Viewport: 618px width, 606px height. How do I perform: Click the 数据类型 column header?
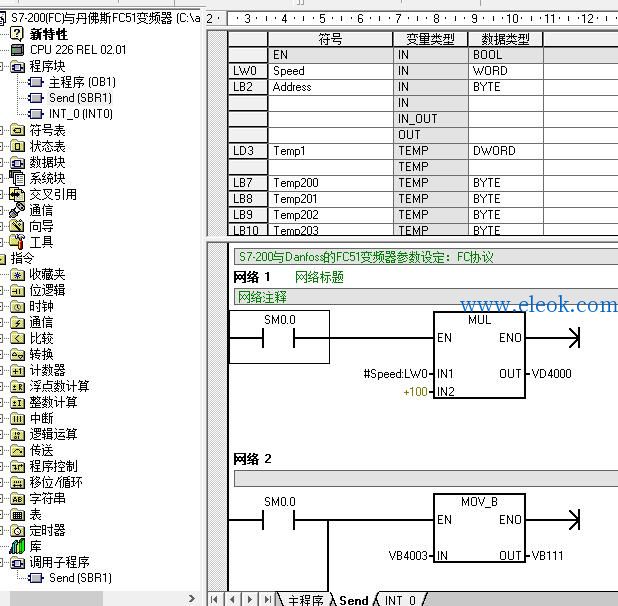point(505,39)
